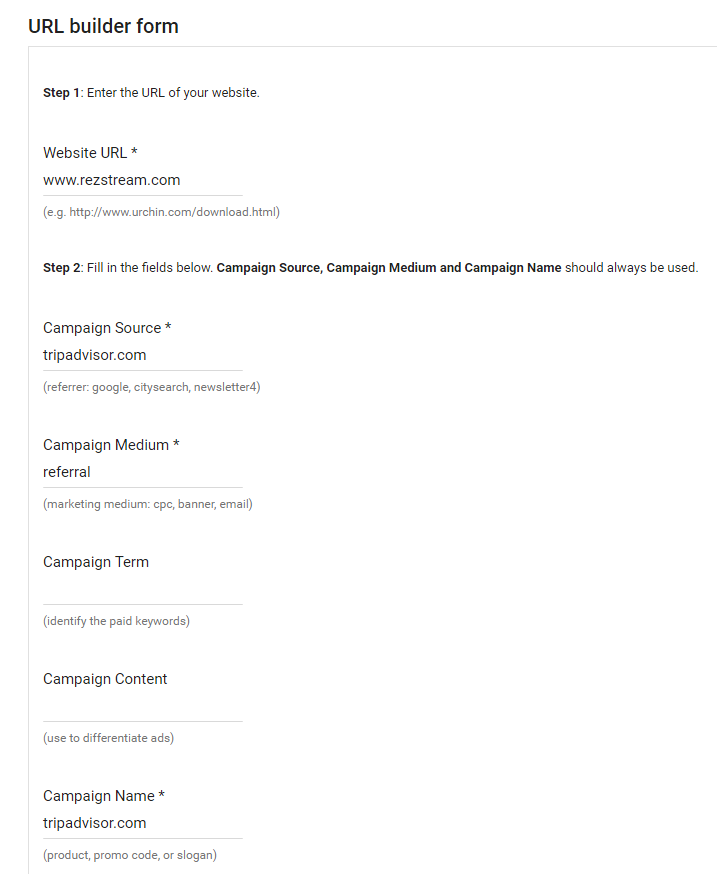Select the www.rezstream.com text in Website URL
This screenshot has height=874, width=717.
pyautogui.click(x=110, y=180)
